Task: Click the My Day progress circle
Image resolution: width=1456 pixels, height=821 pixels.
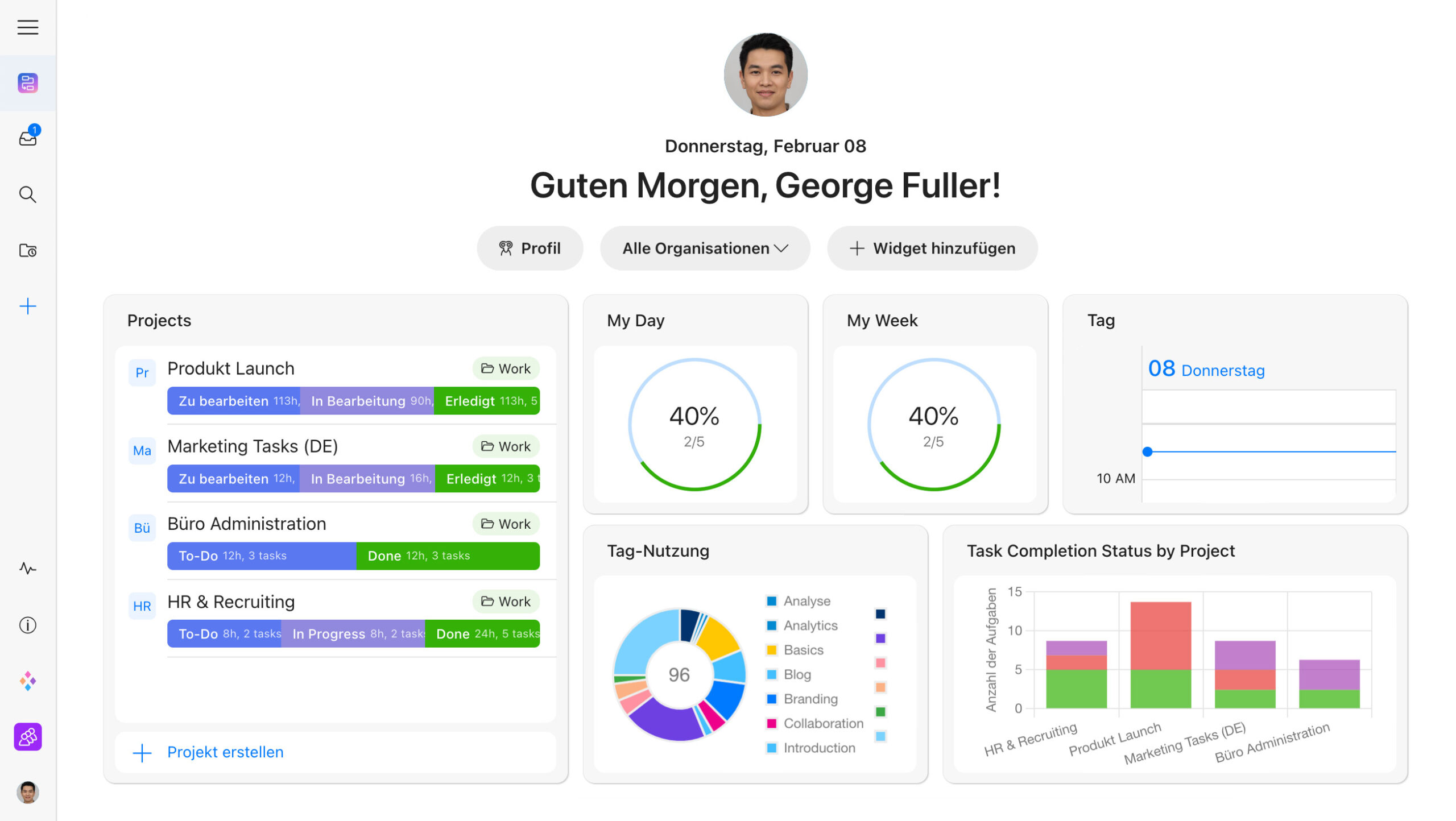Action: click(694, 425)
